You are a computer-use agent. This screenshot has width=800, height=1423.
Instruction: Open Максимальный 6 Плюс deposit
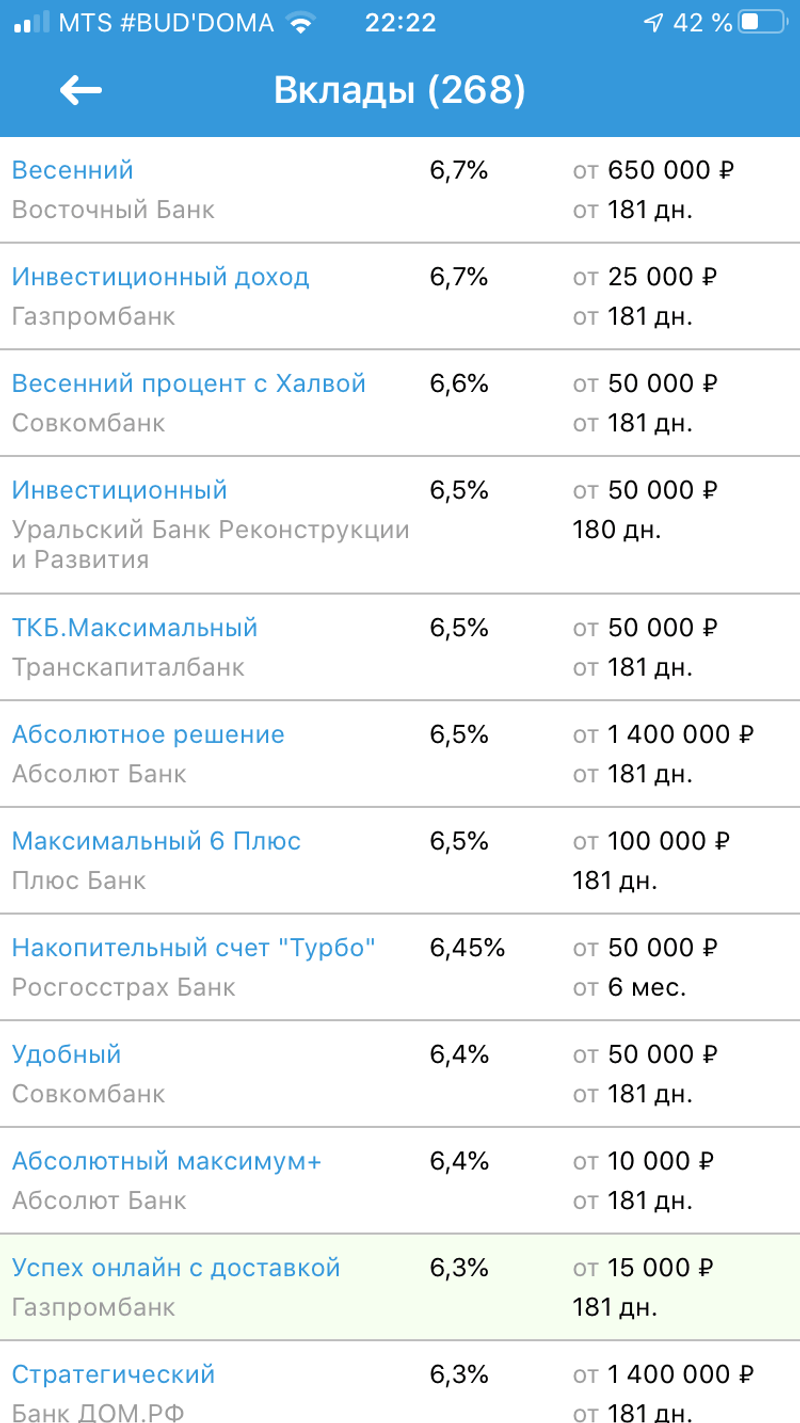coord(156,842)
